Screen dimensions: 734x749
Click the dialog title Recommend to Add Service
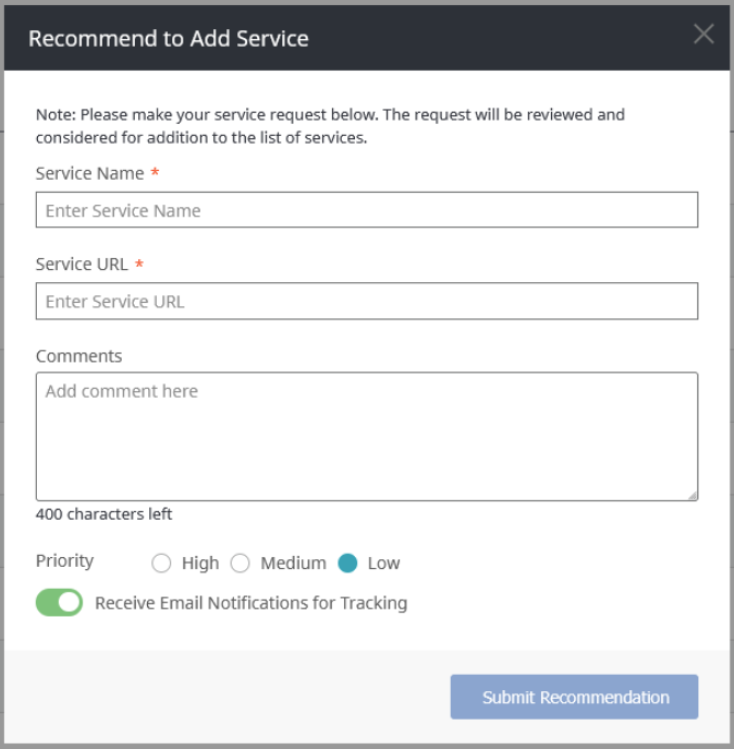coord(168,39)
